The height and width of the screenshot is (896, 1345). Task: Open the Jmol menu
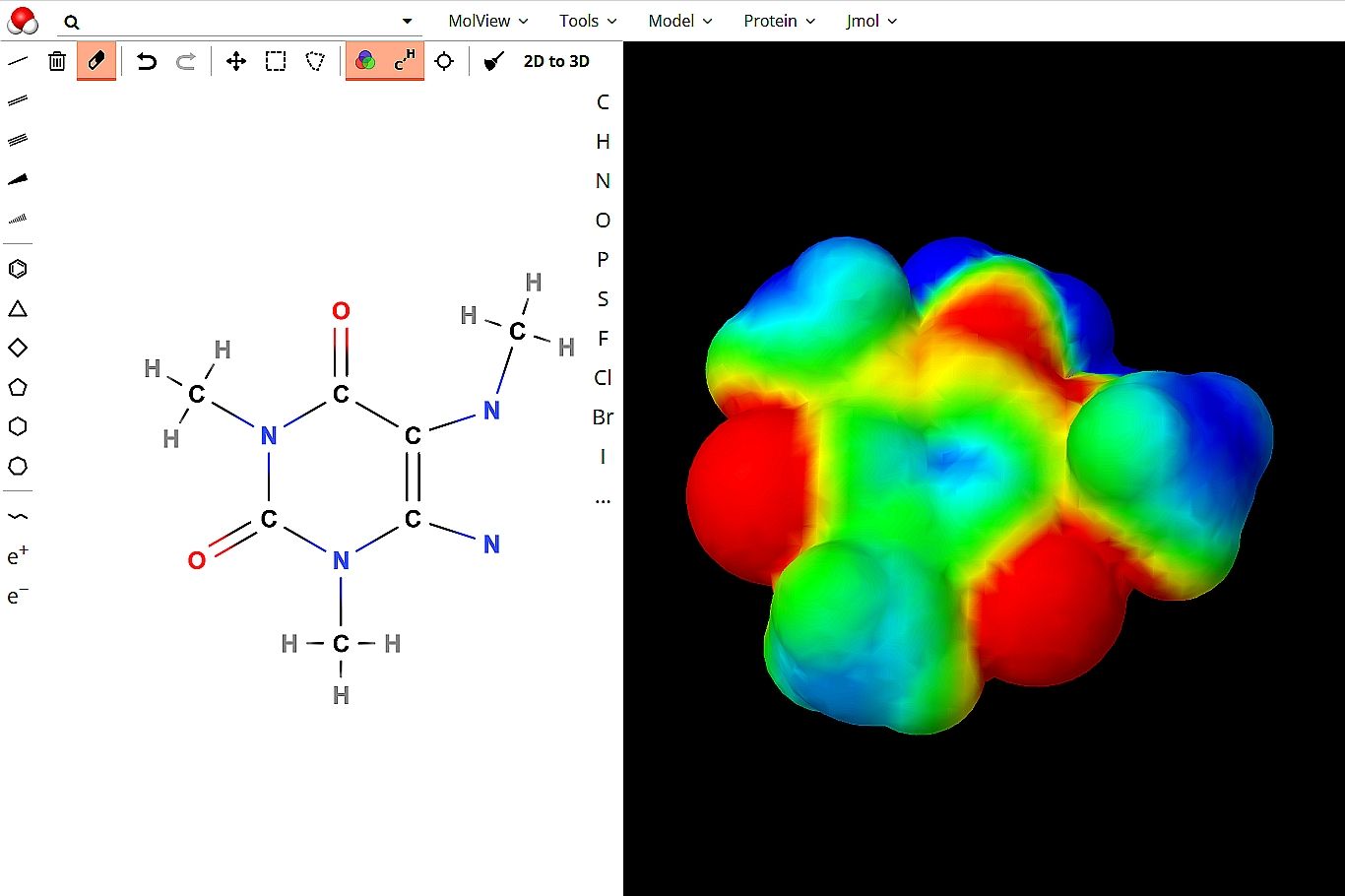[x=871, y=21]
